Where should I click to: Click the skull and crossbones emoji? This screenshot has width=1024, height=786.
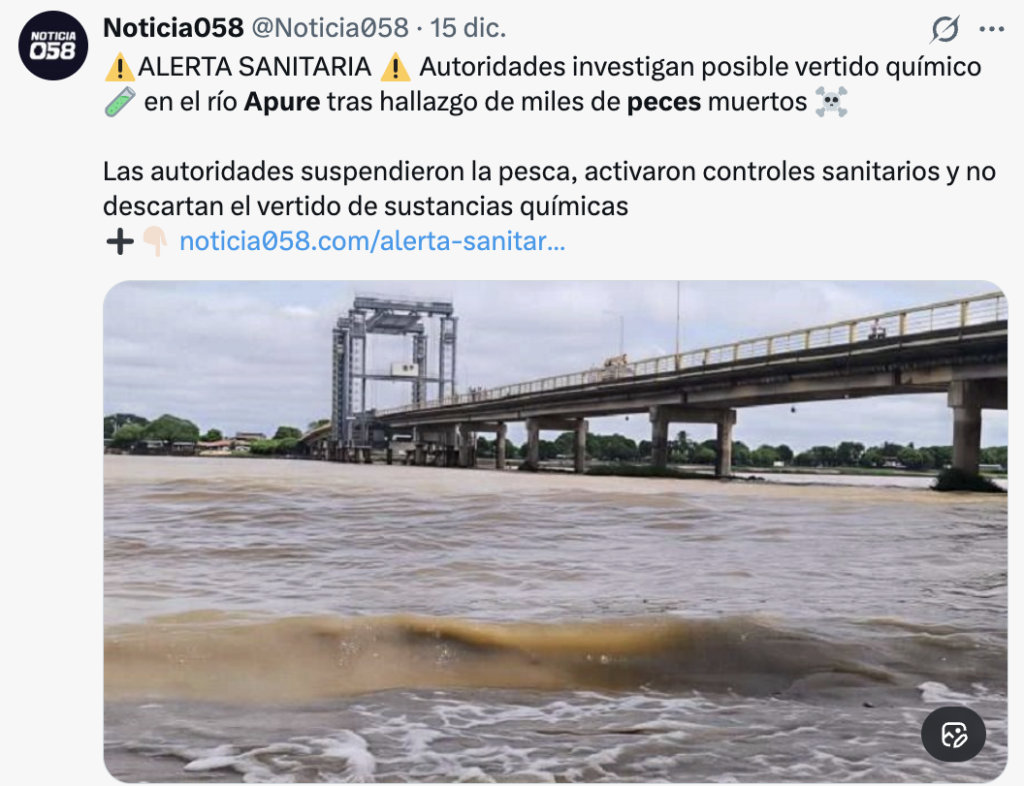(831, 102)
